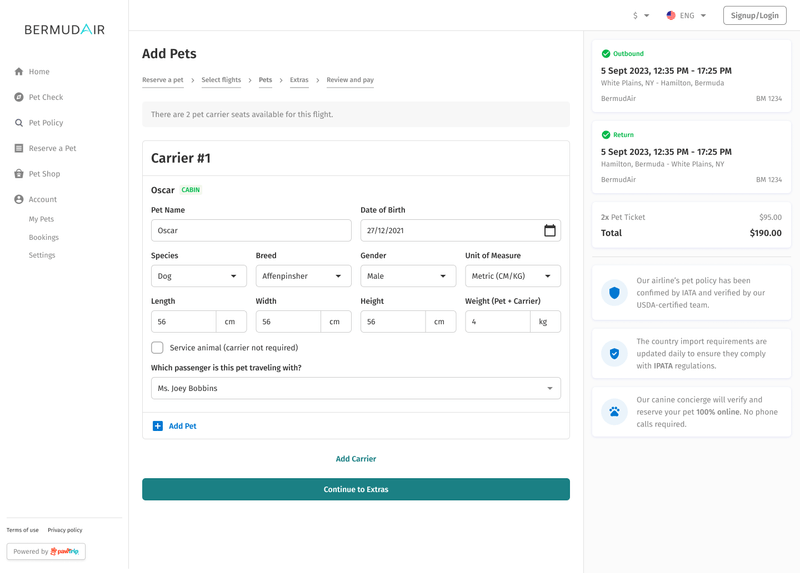Click the Pet Check sidebar icon
The height and width of the screenshot is (573, 800).
[x=19, y=97]
